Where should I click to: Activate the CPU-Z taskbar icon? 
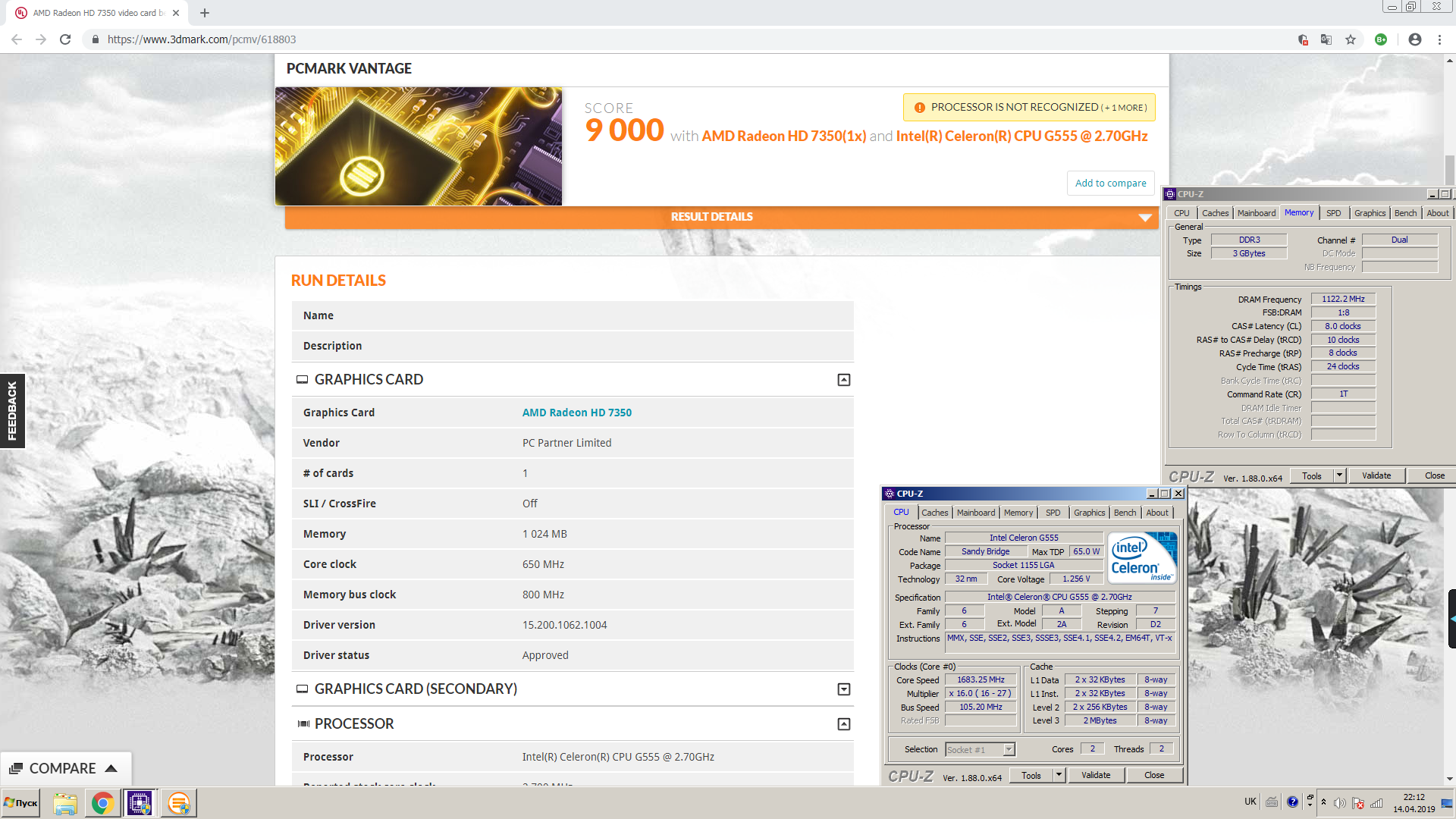click(140, 803)
